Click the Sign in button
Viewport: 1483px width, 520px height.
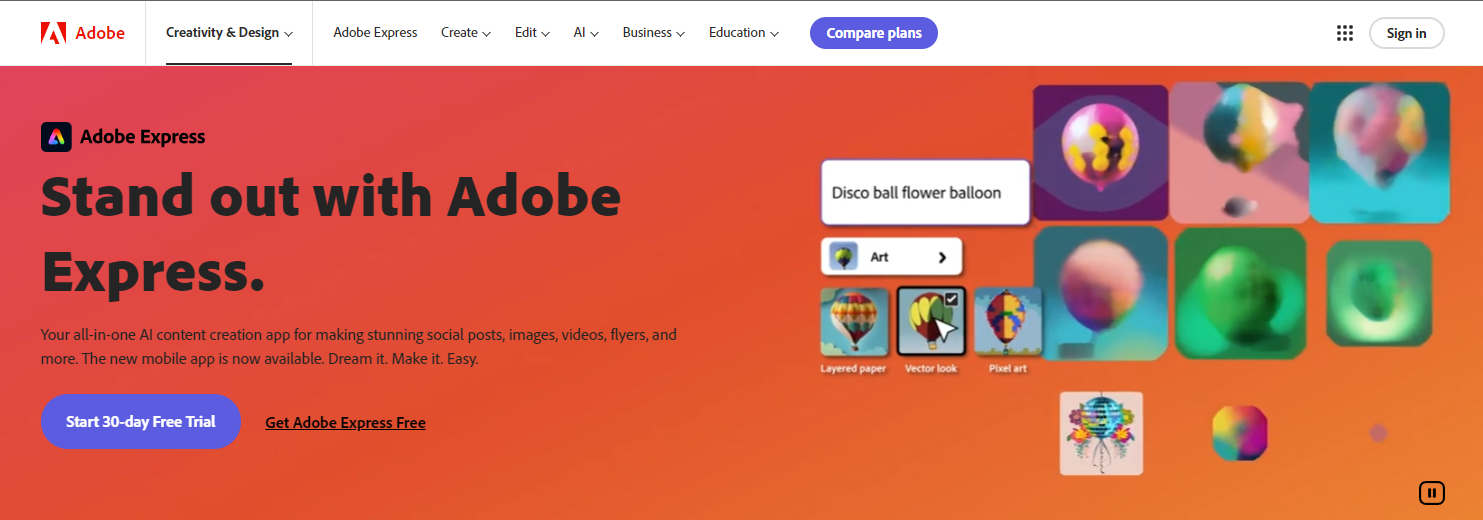tap(1406, 33)
